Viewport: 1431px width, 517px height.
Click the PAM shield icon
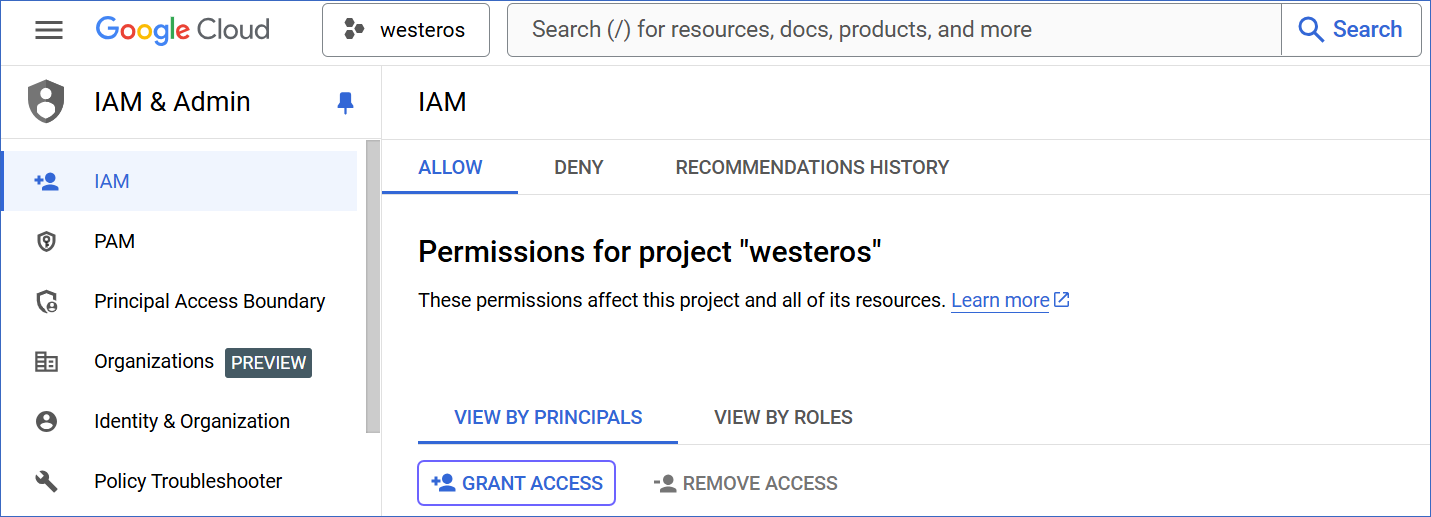click(46, 241)
